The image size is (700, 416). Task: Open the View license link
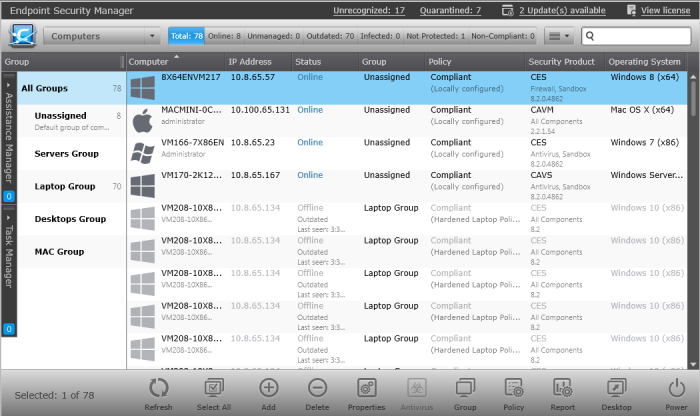pos(666,10)
